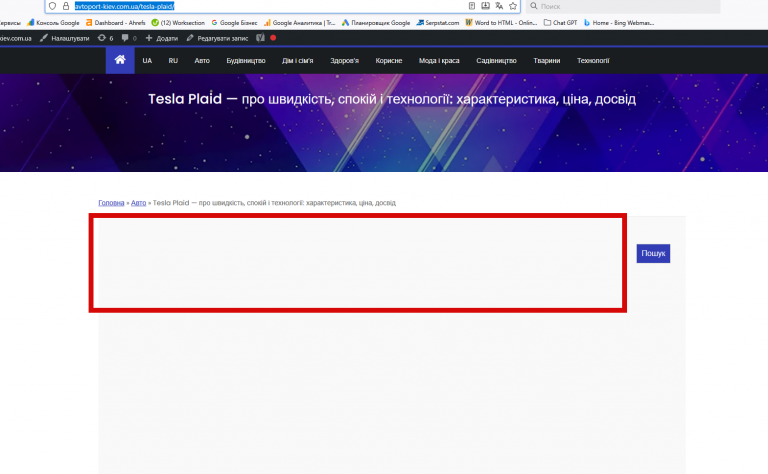Click the red Yoast status dot indicator
Screen dimensions: 768x474
click(x=273, y=38)
